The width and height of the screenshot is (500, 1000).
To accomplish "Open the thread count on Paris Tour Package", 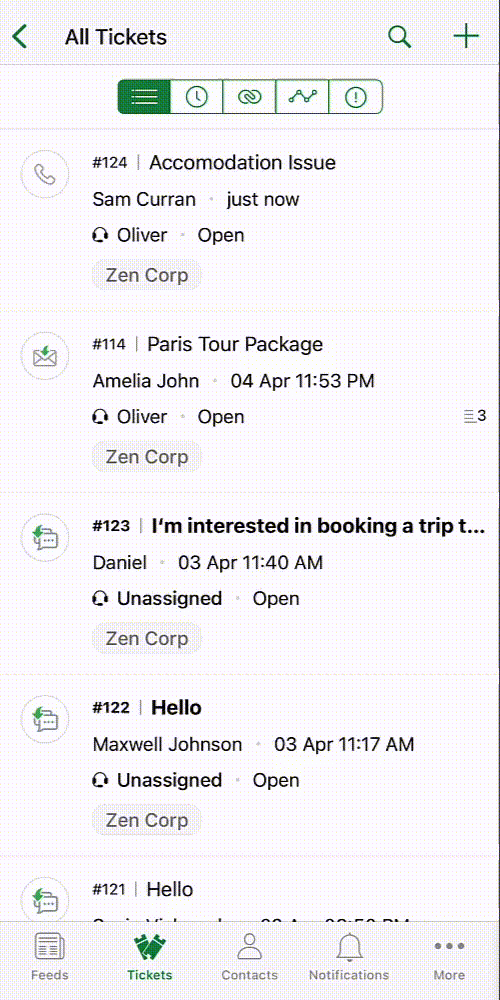I will [x=475, y=416].
